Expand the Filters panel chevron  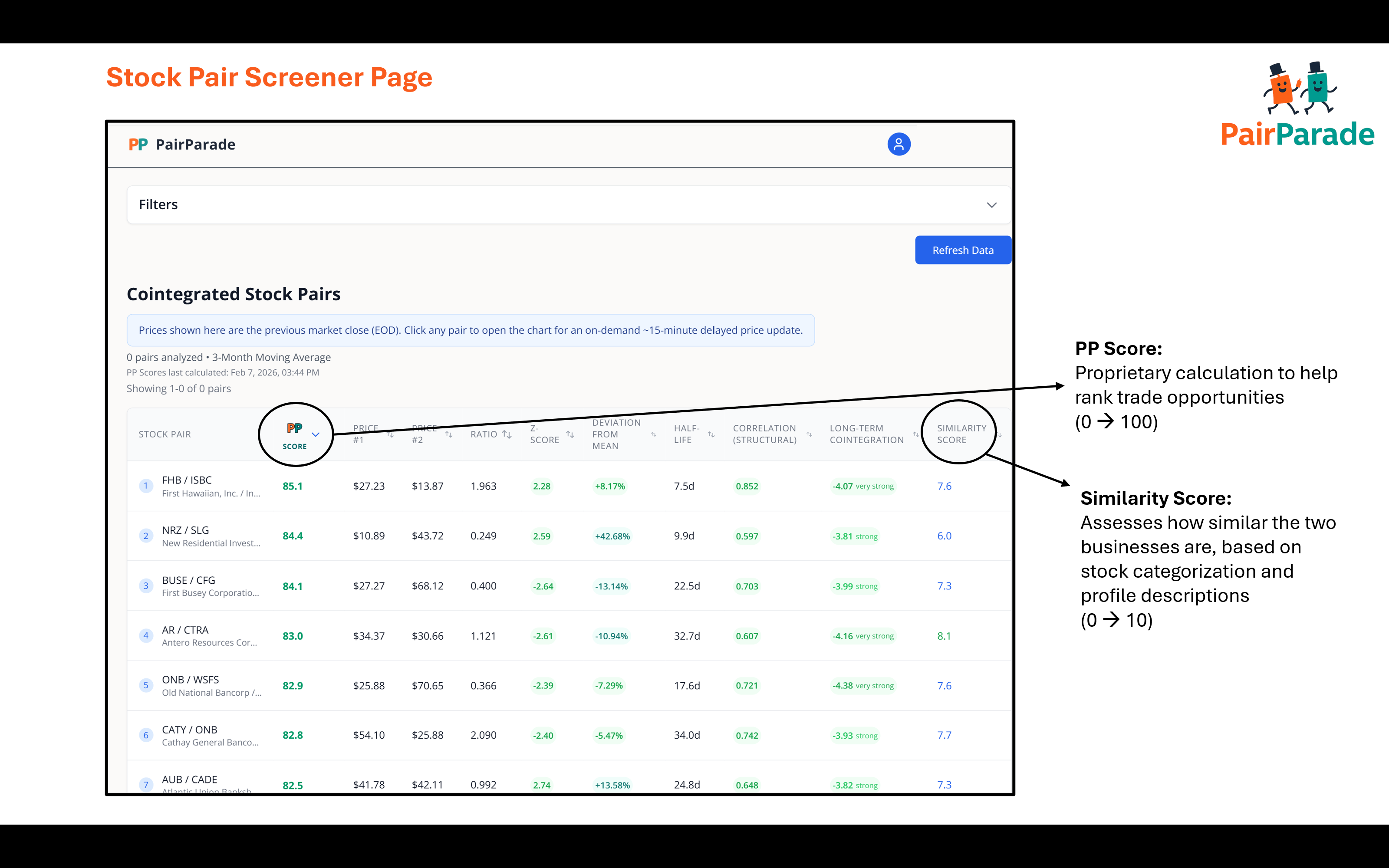coord(991,205)
